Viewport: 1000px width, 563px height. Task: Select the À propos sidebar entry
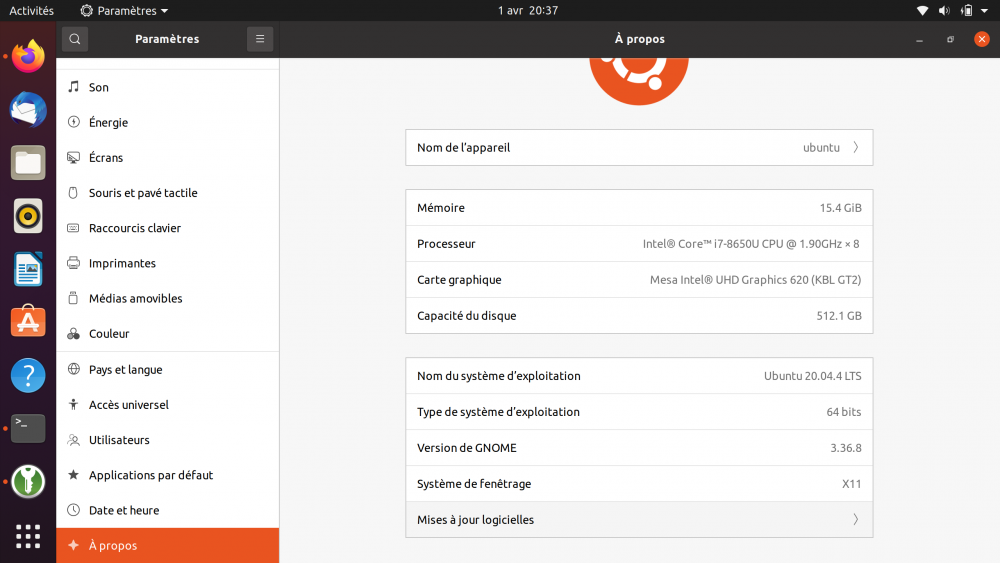click(x=168, y=545)
